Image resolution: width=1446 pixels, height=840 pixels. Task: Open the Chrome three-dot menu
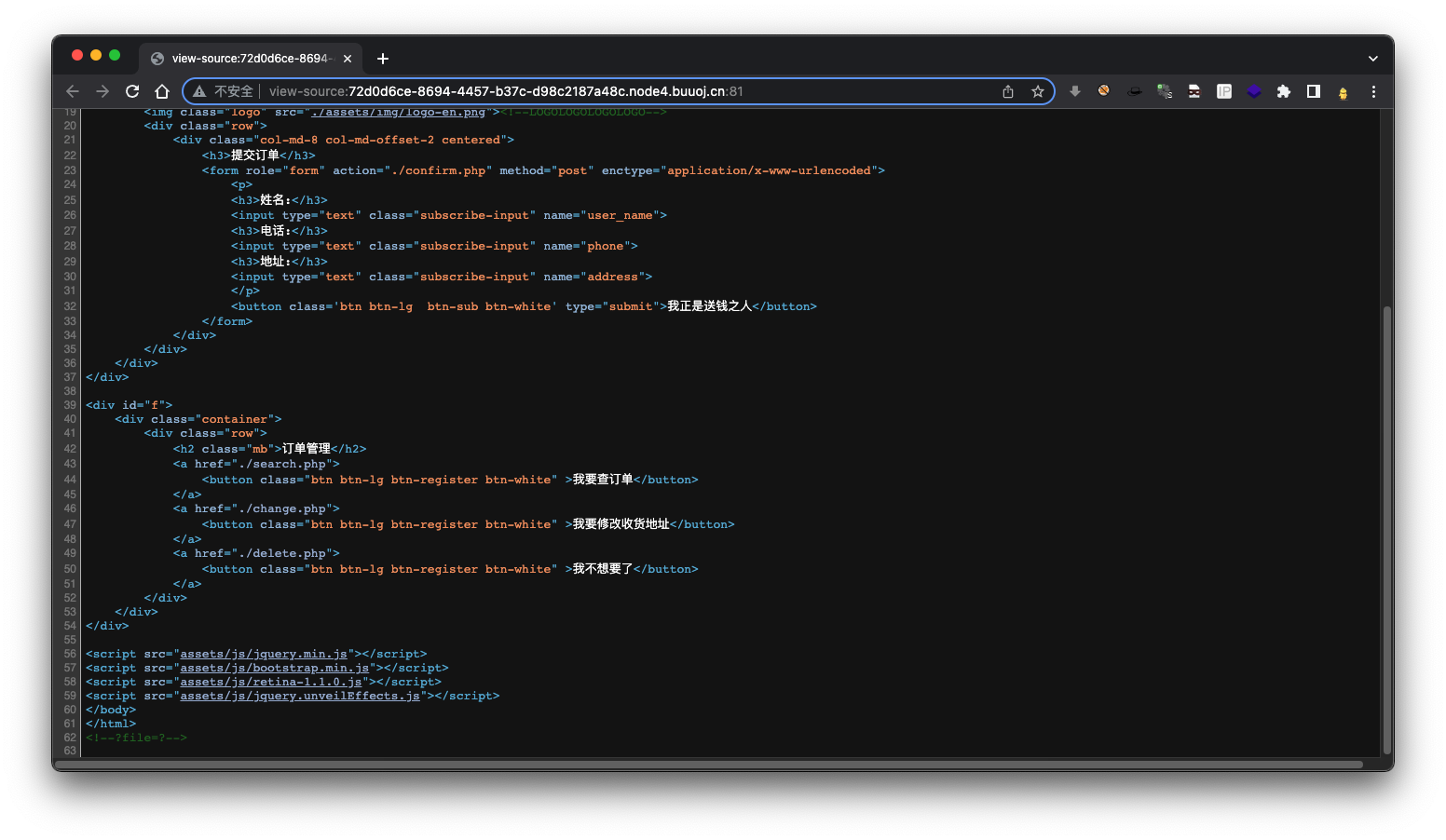(x=1373, y=91)
